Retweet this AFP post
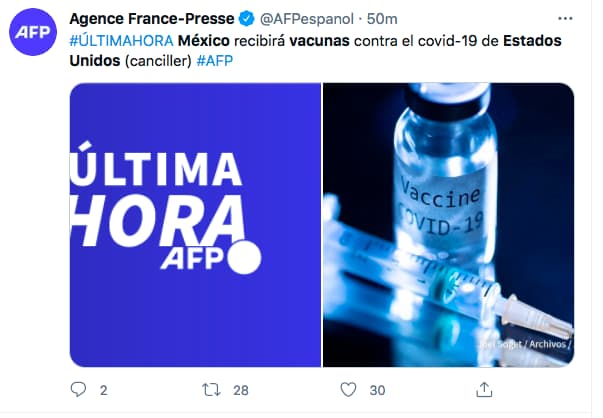 point(211,388)
